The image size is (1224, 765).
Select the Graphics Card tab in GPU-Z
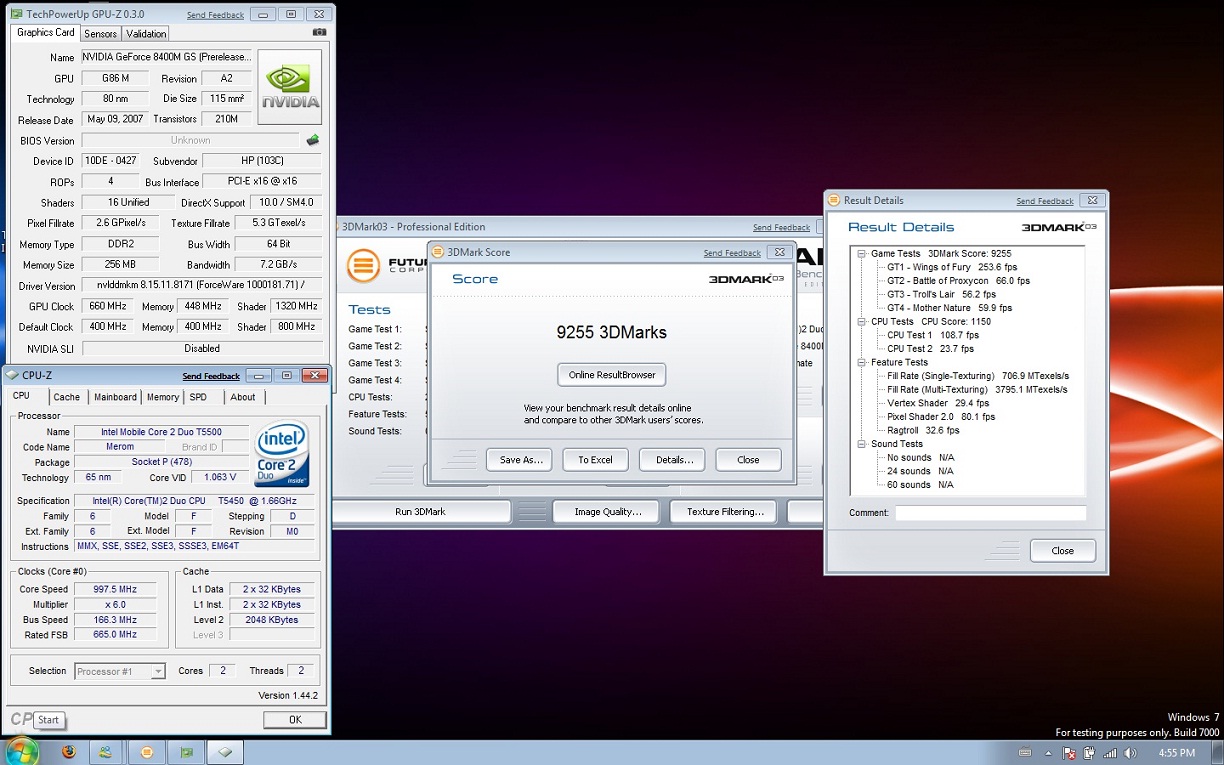[x=46, y=32]
